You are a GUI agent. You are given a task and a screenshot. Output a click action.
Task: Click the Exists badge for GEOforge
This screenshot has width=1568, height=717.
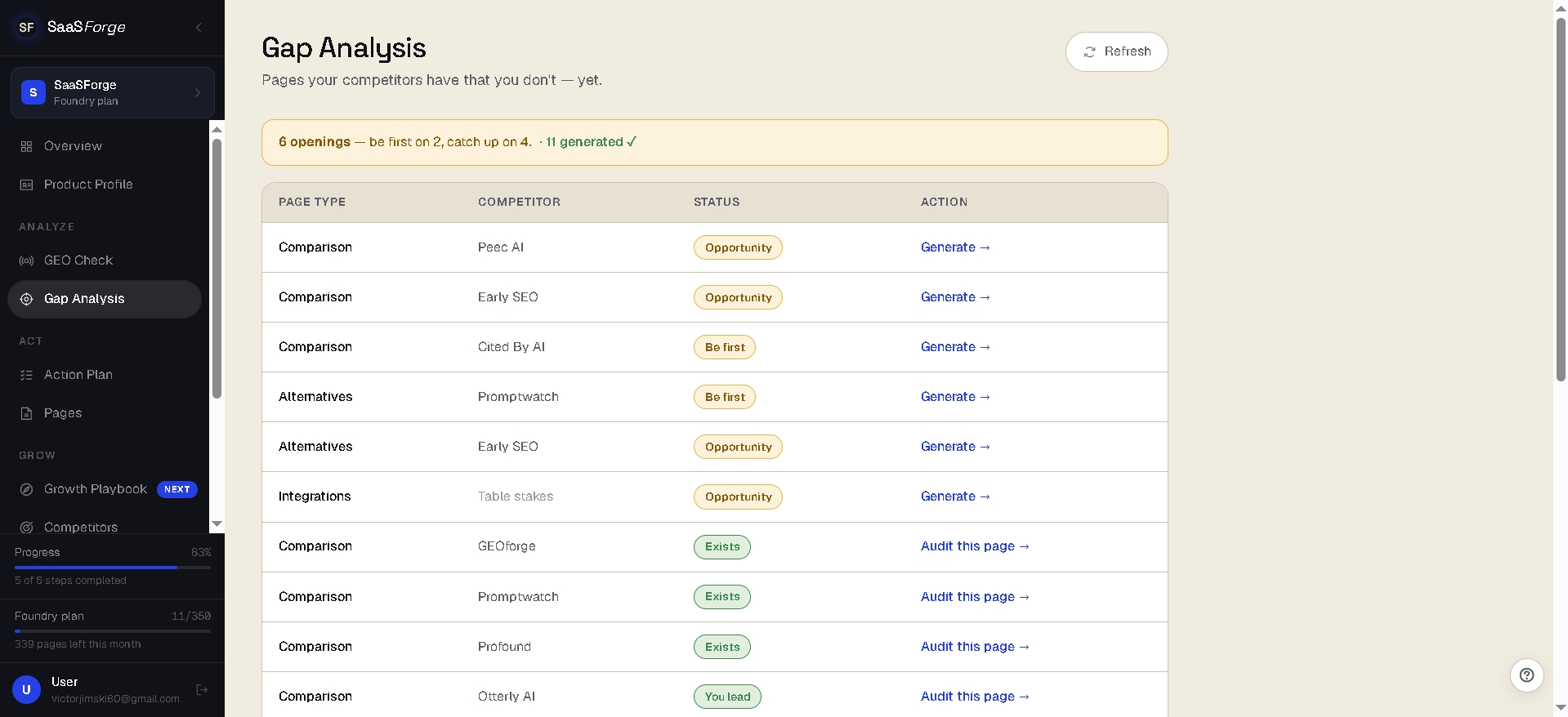click(x=722, y=547)
